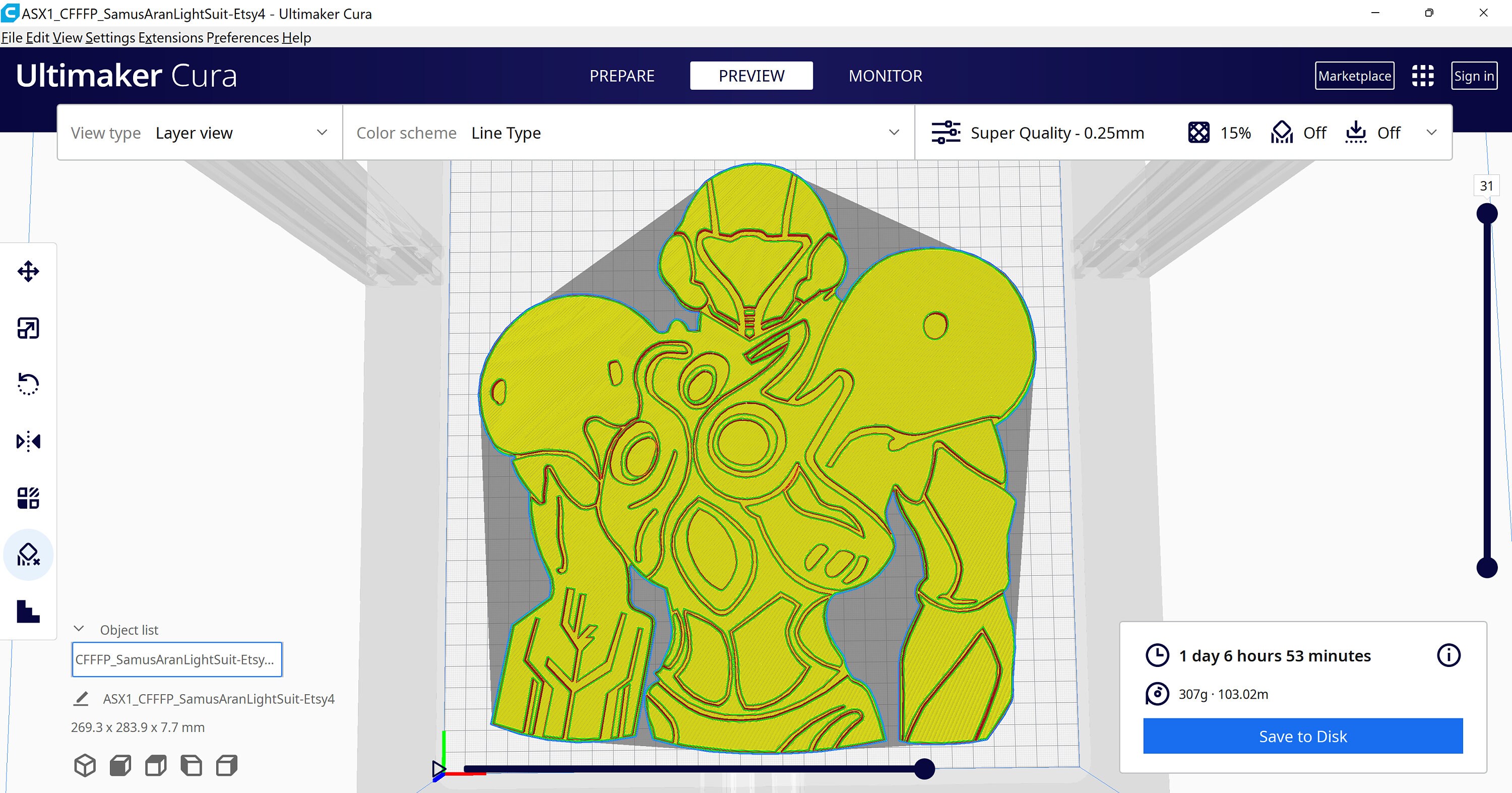Image resolution: width=1512 pixels, height=793 pixels.
Task: Play the layer path simulation
Action: pos(438,768)
